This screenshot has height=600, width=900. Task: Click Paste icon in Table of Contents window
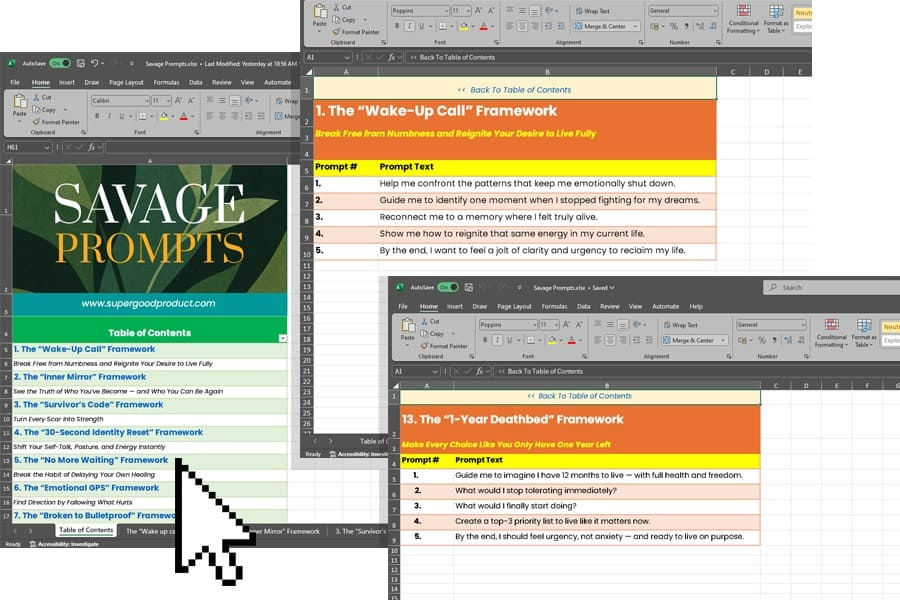20,104
